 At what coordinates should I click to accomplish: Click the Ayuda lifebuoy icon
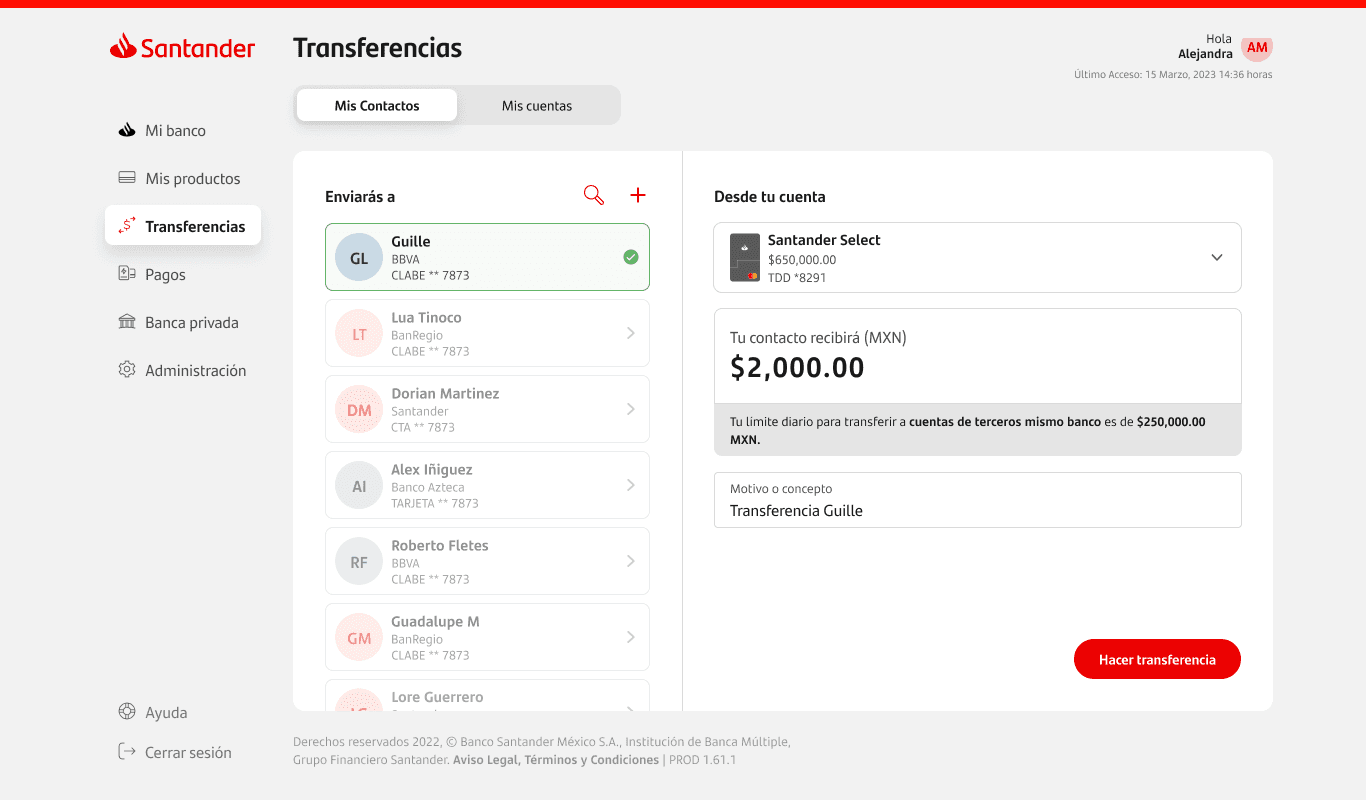127,712
